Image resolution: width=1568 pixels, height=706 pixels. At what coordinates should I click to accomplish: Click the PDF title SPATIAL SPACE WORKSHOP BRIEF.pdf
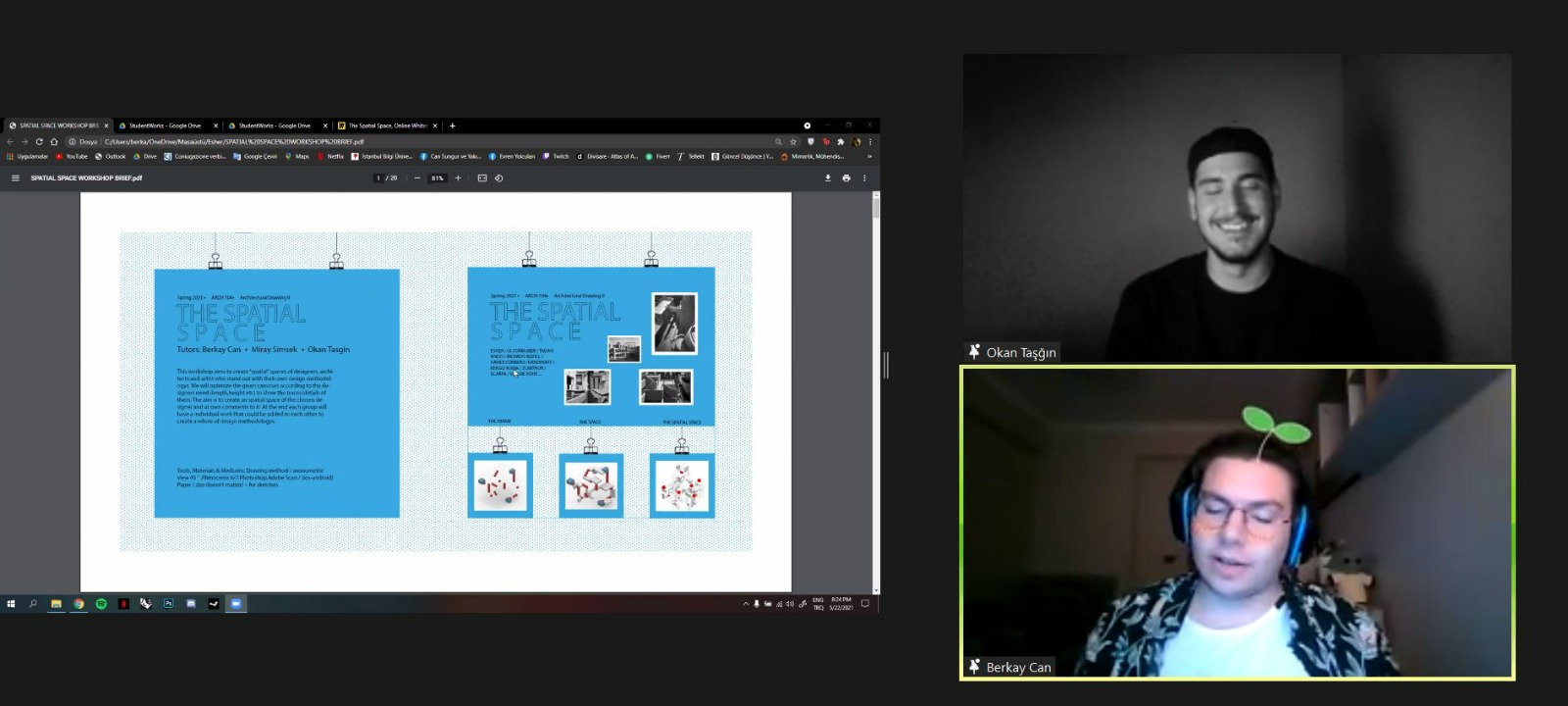[x=86, y=178]
